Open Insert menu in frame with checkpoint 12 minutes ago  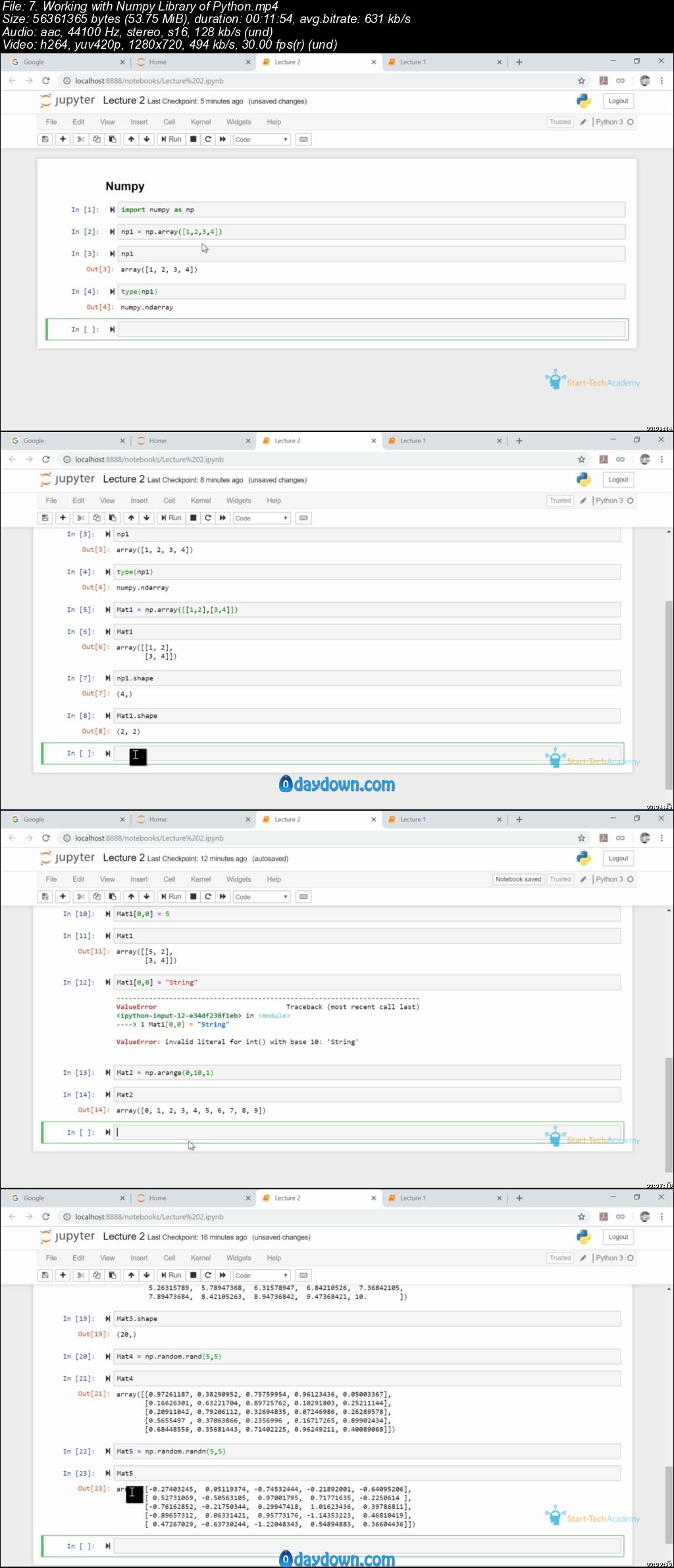[139, 879]
